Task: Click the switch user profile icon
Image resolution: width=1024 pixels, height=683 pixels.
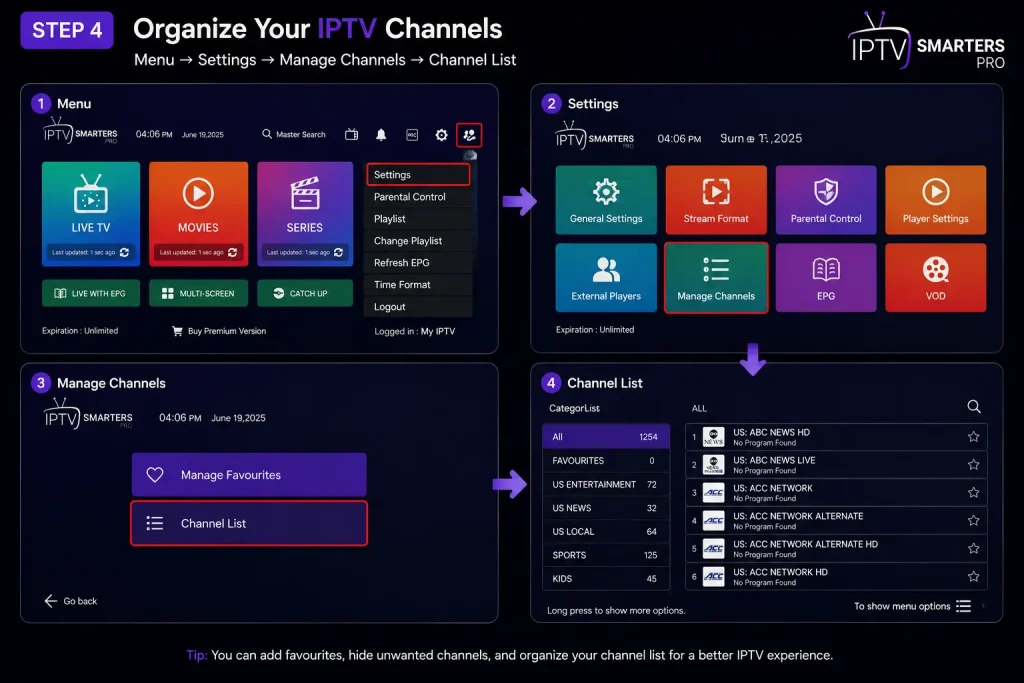Action: (x=469, y=135)
